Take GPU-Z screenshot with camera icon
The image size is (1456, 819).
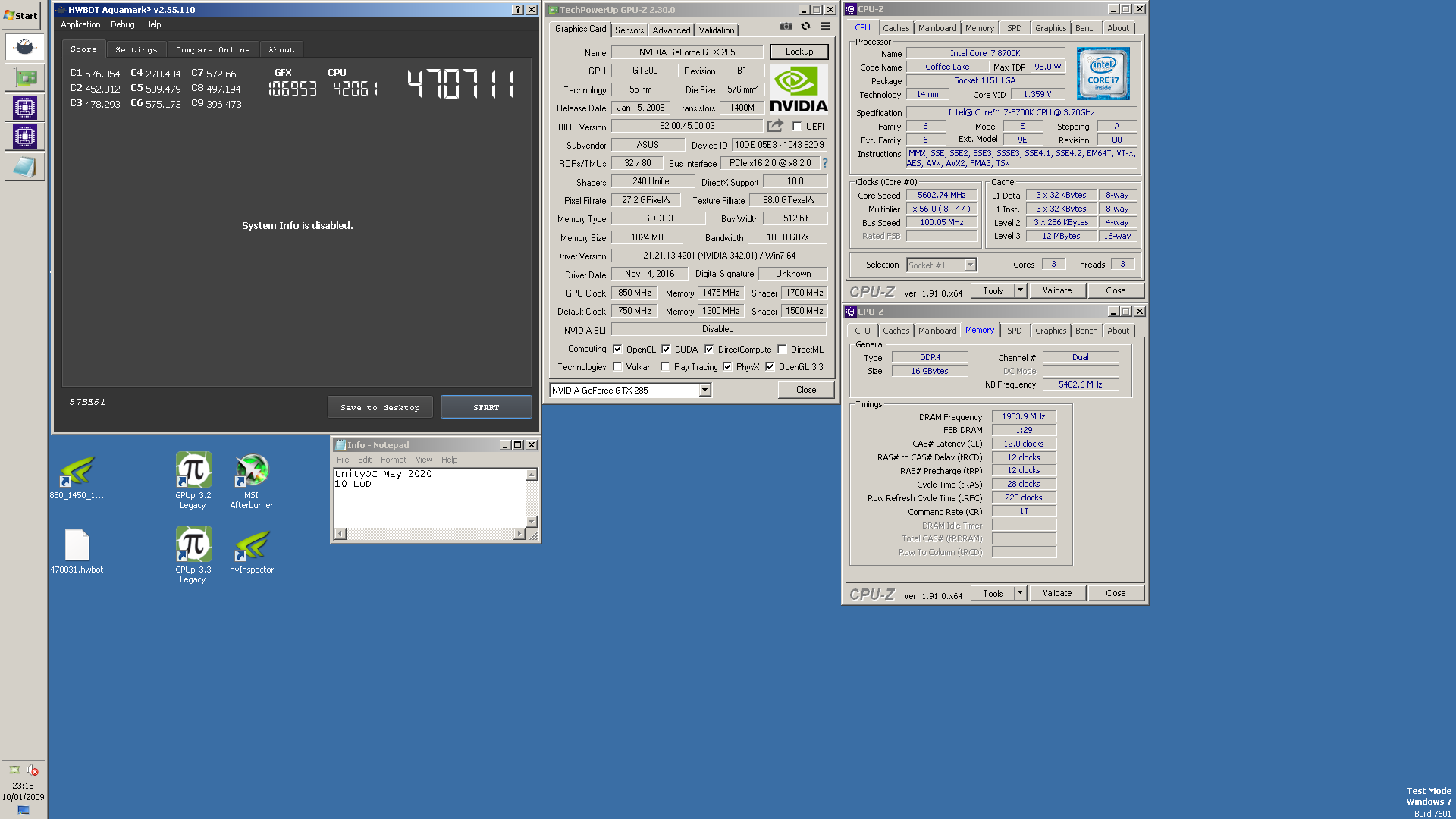point(786,26)
